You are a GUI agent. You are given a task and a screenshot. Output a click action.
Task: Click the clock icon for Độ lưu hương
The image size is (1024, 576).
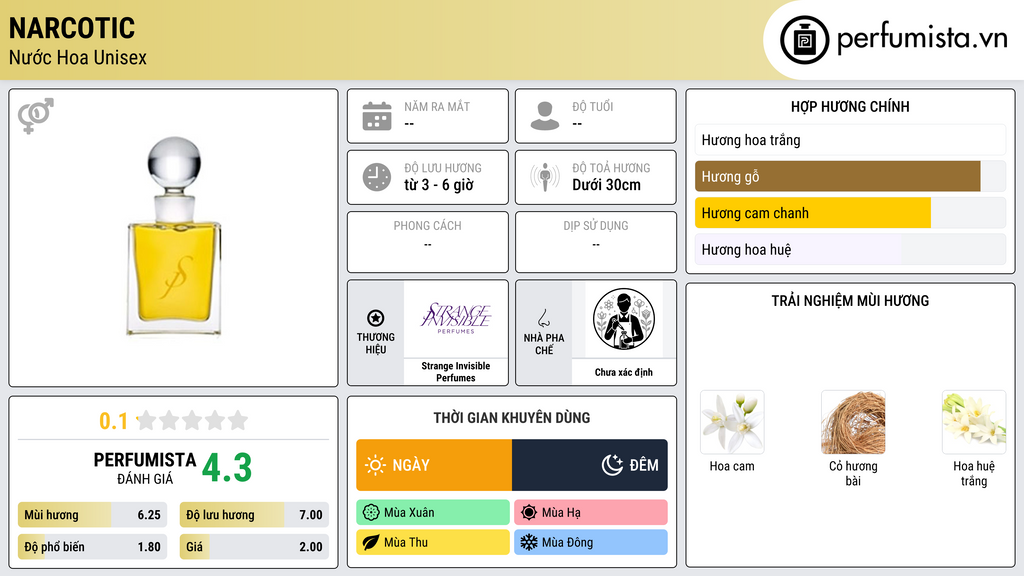click(x=377, y=177)
